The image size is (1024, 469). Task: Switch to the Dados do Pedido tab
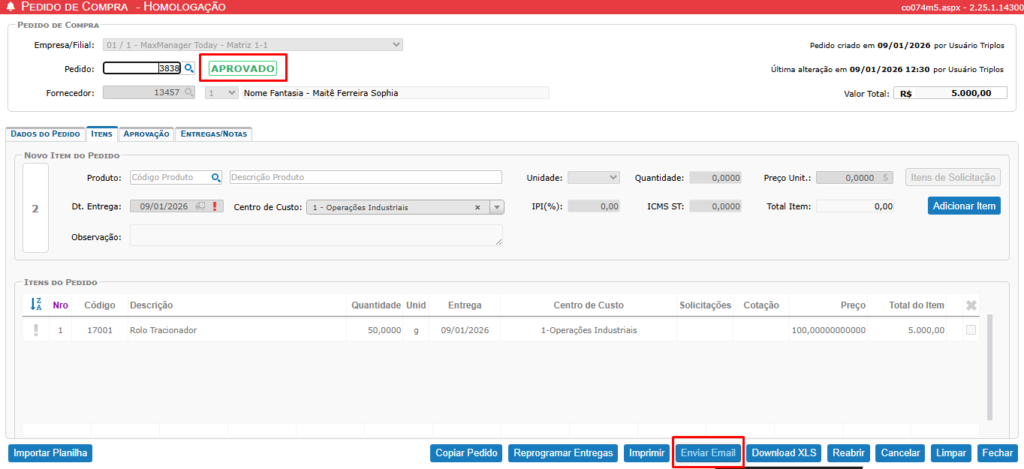[x=45, y=133]
